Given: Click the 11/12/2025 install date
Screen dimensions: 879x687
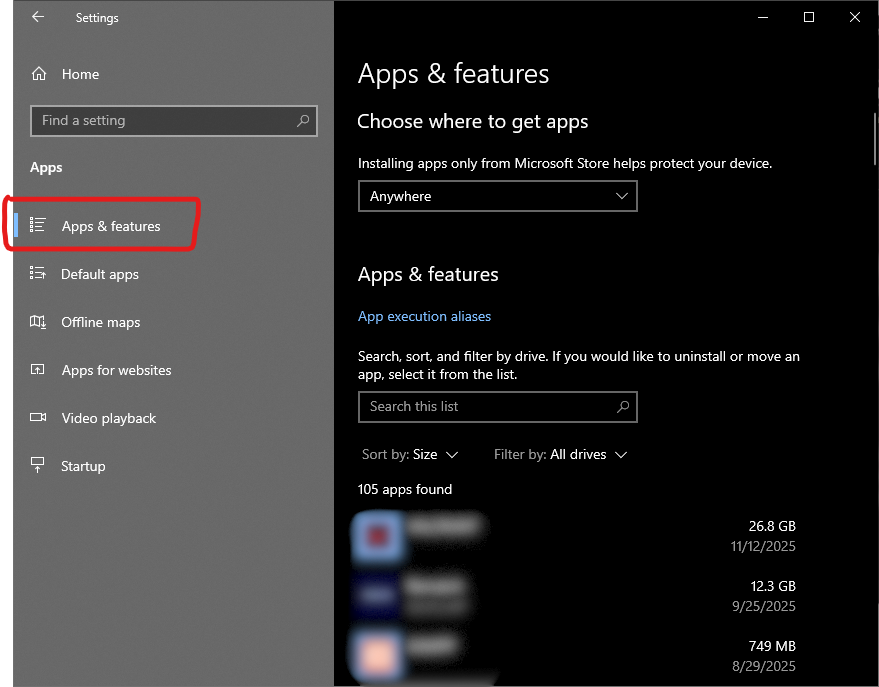Looking at the screenshot, I should (x=763, y=546).
